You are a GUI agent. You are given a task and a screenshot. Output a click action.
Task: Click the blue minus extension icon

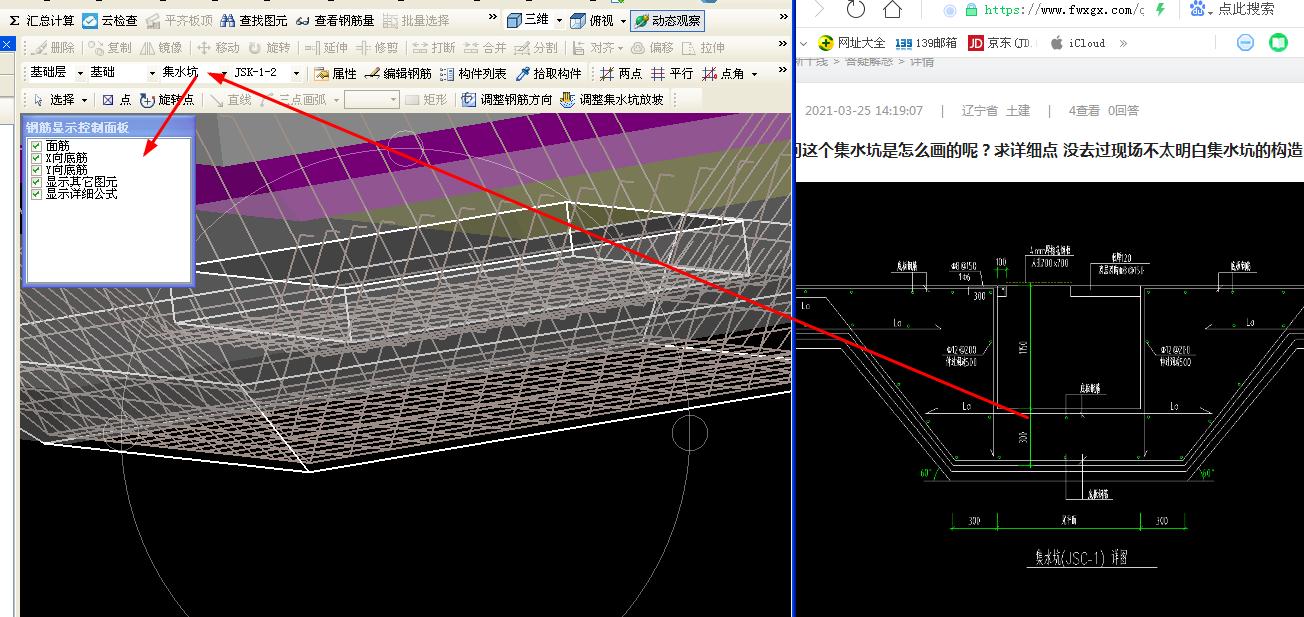(x=1245, y=43)
